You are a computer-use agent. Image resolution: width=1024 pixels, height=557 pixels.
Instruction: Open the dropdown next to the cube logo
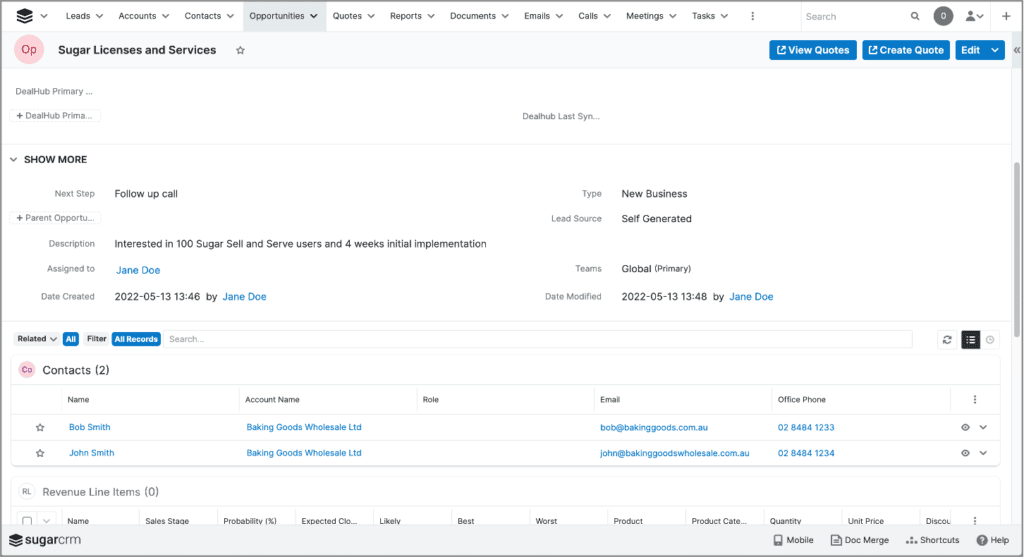pos(44,16)
